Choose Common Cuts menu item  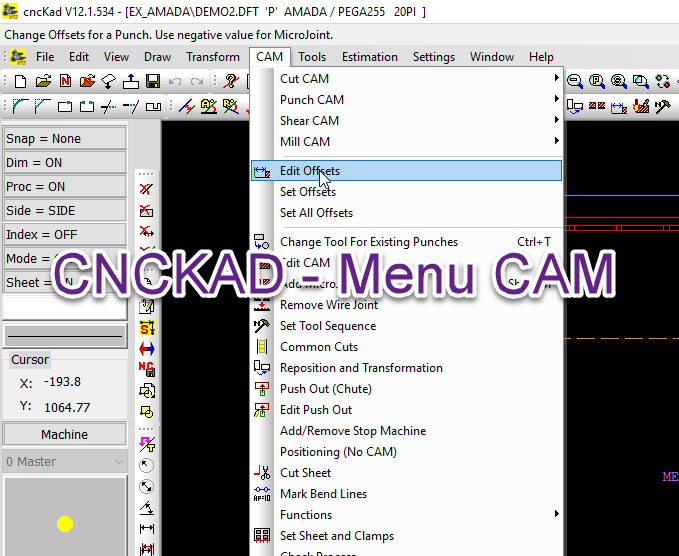click(x=406, y=347)
